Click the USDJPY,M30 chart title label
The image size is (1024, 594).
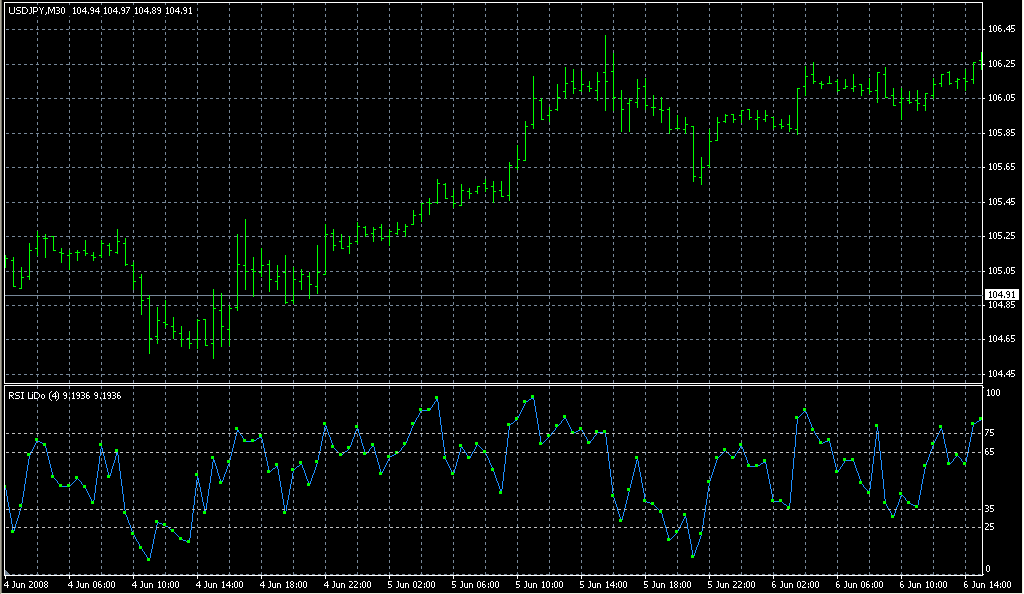click(36, 10)
